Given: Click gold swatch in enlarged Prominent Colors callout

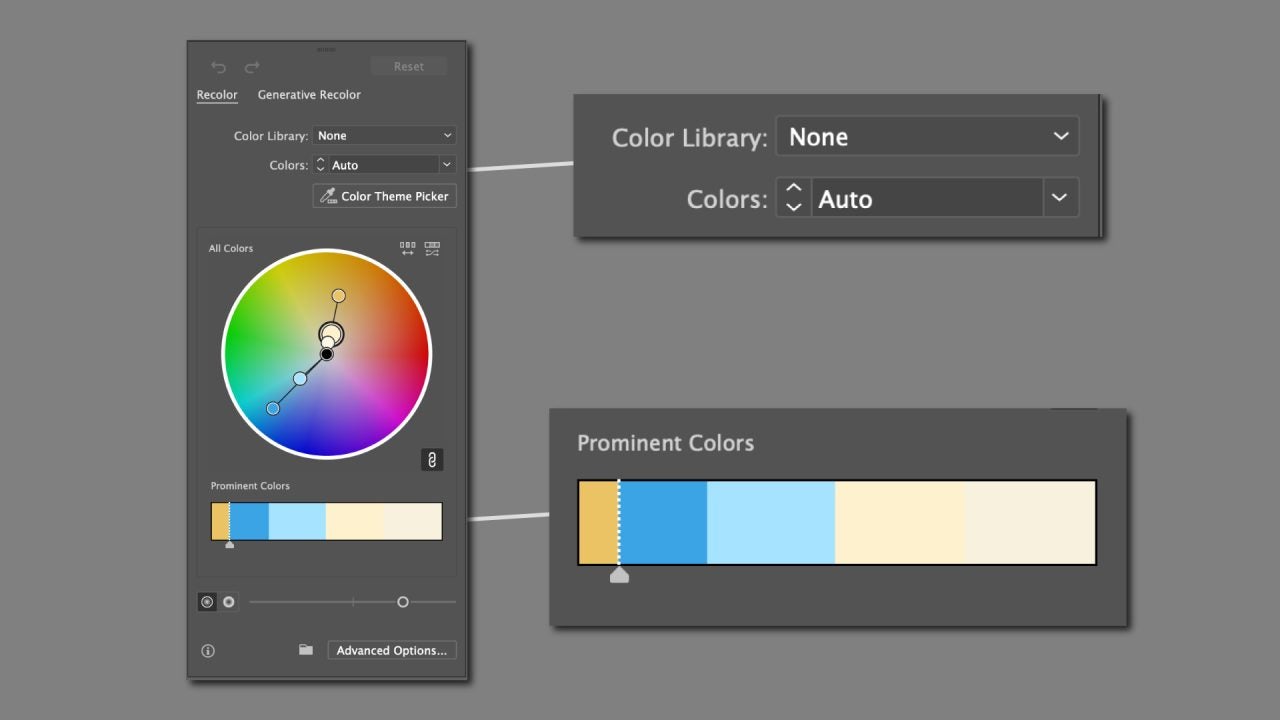Looking at the screenshot, I should (599, 522).
